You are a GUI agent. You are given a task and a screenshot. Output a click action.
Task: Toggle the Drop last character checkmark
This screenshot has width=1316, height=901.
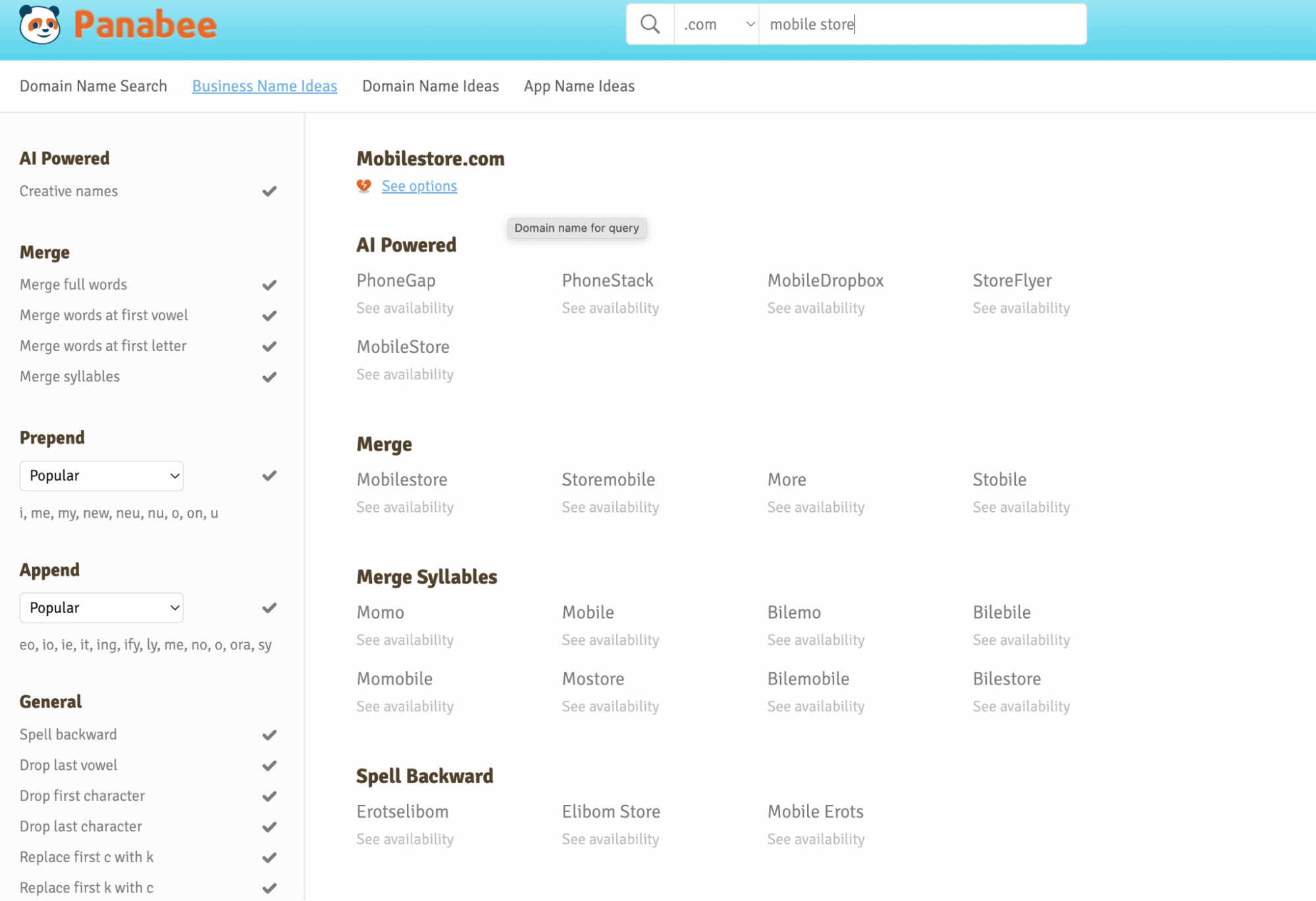point(269,827)
